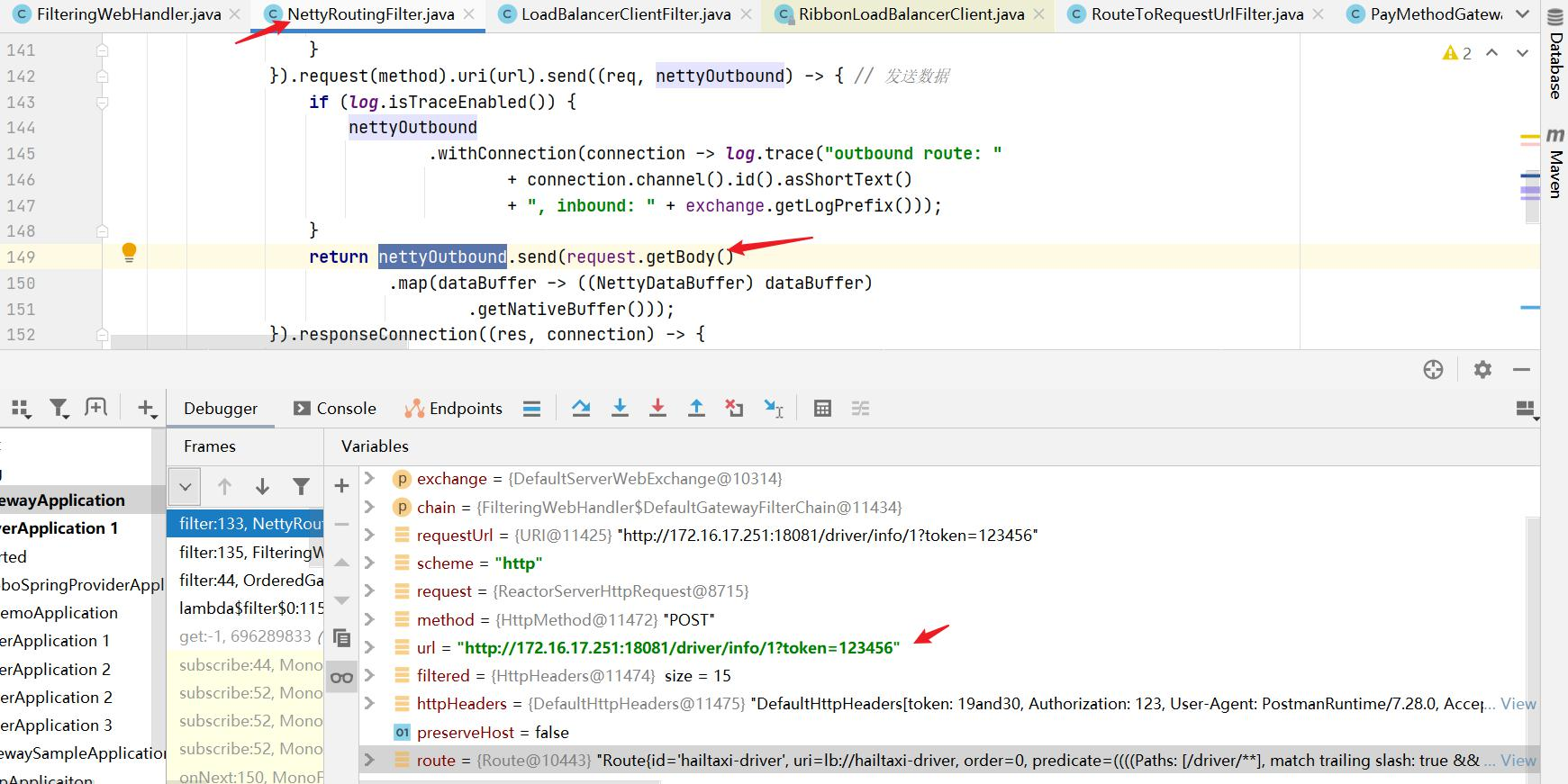
Task: Show hidden editor tabs dropdown arrow
Action: [1522, 14]
